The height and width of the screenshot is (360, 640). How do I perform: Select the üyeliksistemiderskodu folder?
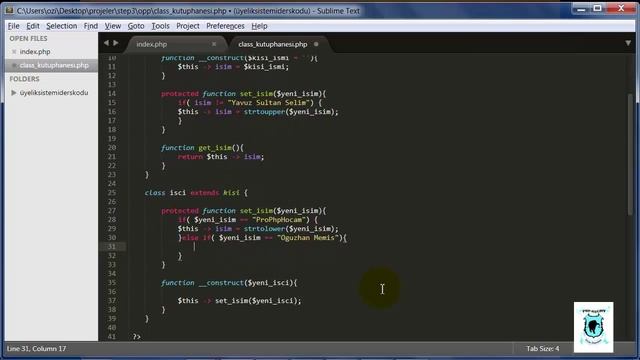coord(54,93)
